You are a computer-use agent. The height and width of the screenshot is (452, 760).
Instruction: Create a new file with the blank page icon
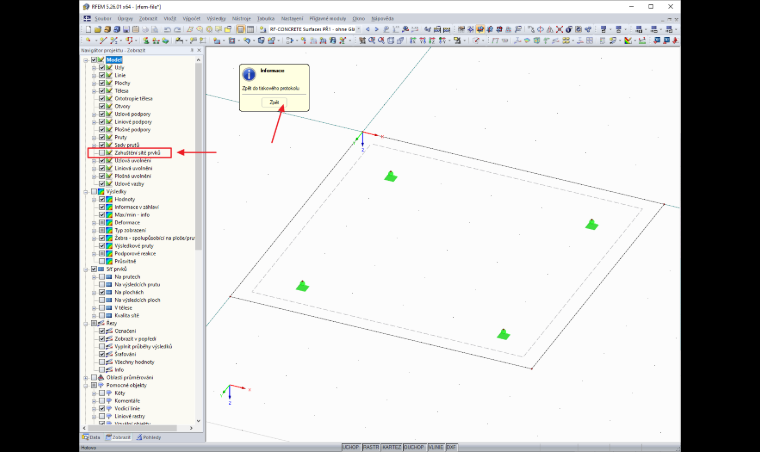pos(89,30)
